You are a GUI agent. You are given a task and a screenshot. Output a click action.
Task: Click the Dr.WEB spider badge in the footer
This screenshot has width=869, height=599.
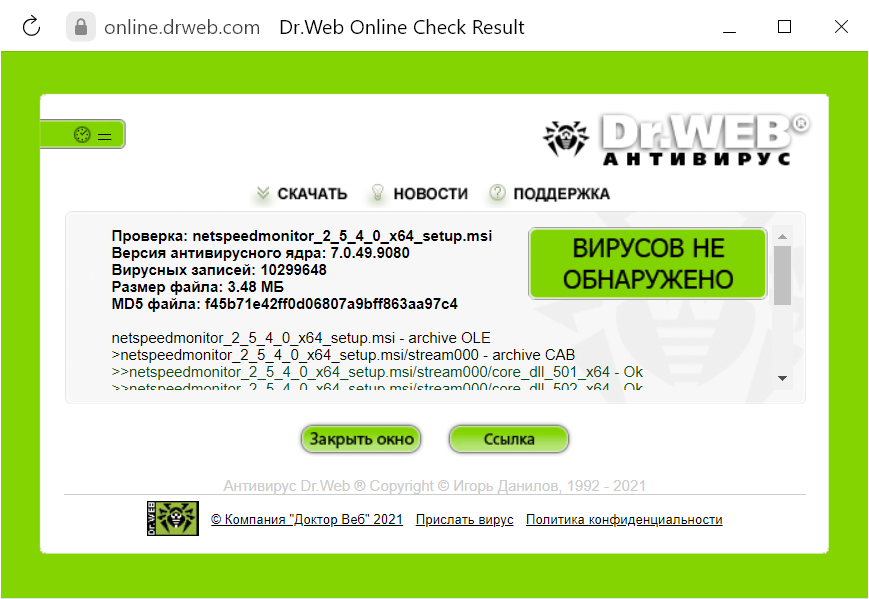173,518
